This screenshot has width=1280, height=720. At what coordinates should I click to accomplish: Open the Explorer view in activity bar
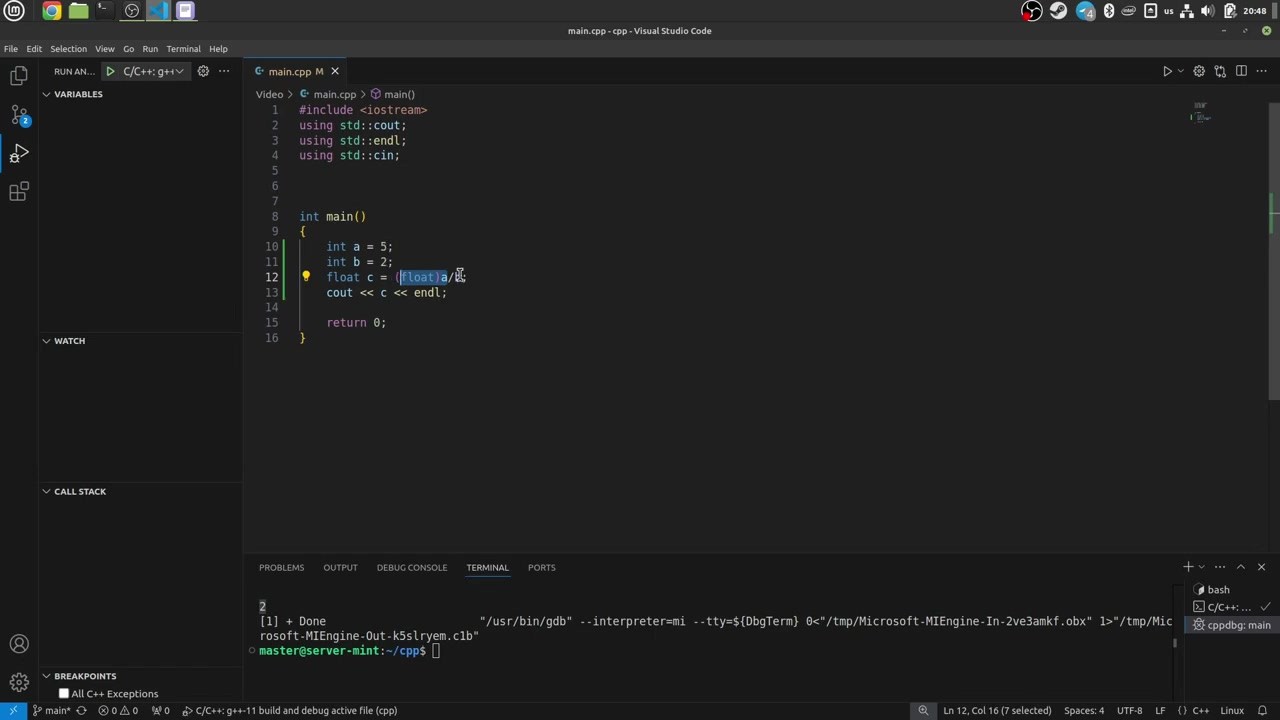coord(18,76)
